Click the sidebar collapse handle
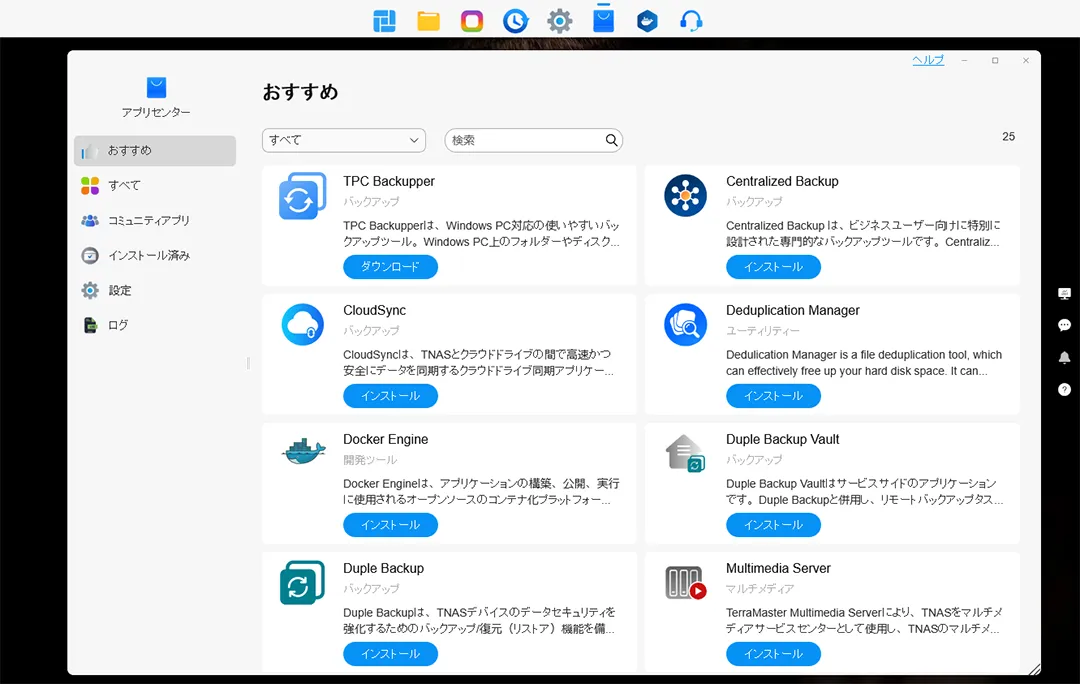Viewport: 1080px width, 684px height. pos(248,363)
